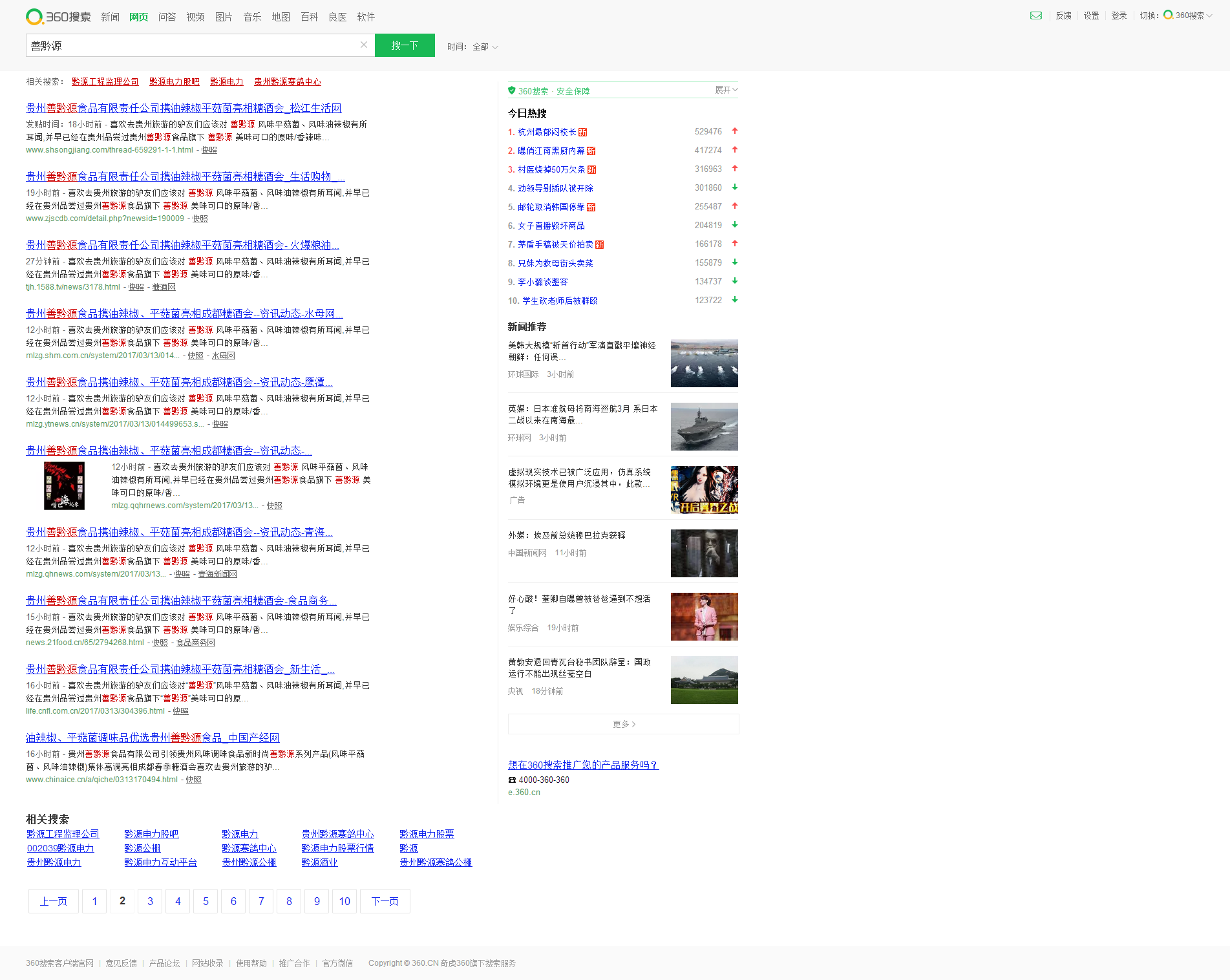Viewport: 1230px width, 980px height.
Task: Click the green shield security icon
Action: (512, 91)
